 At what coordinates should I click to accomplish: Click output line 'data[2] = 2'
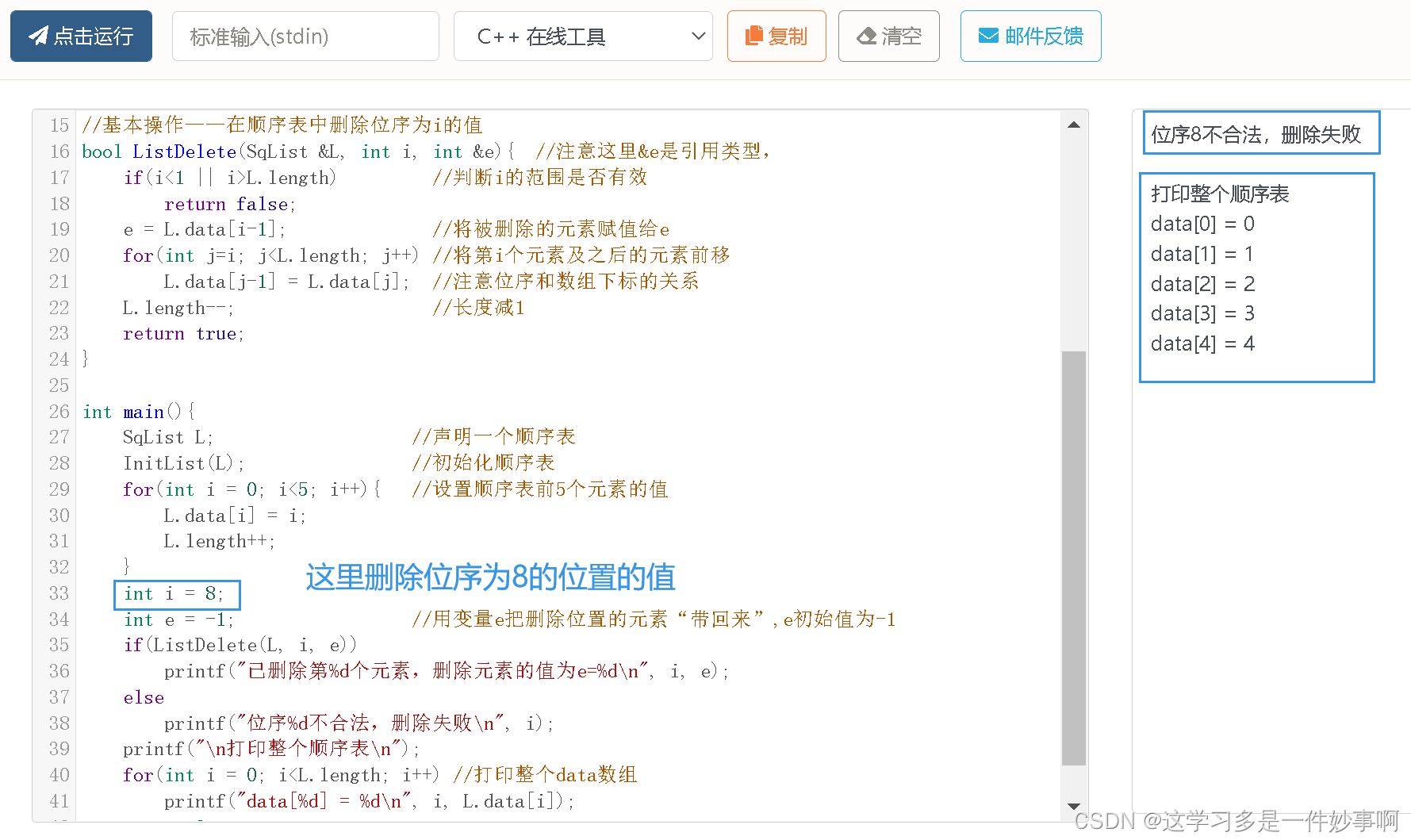pos(1202,284)
